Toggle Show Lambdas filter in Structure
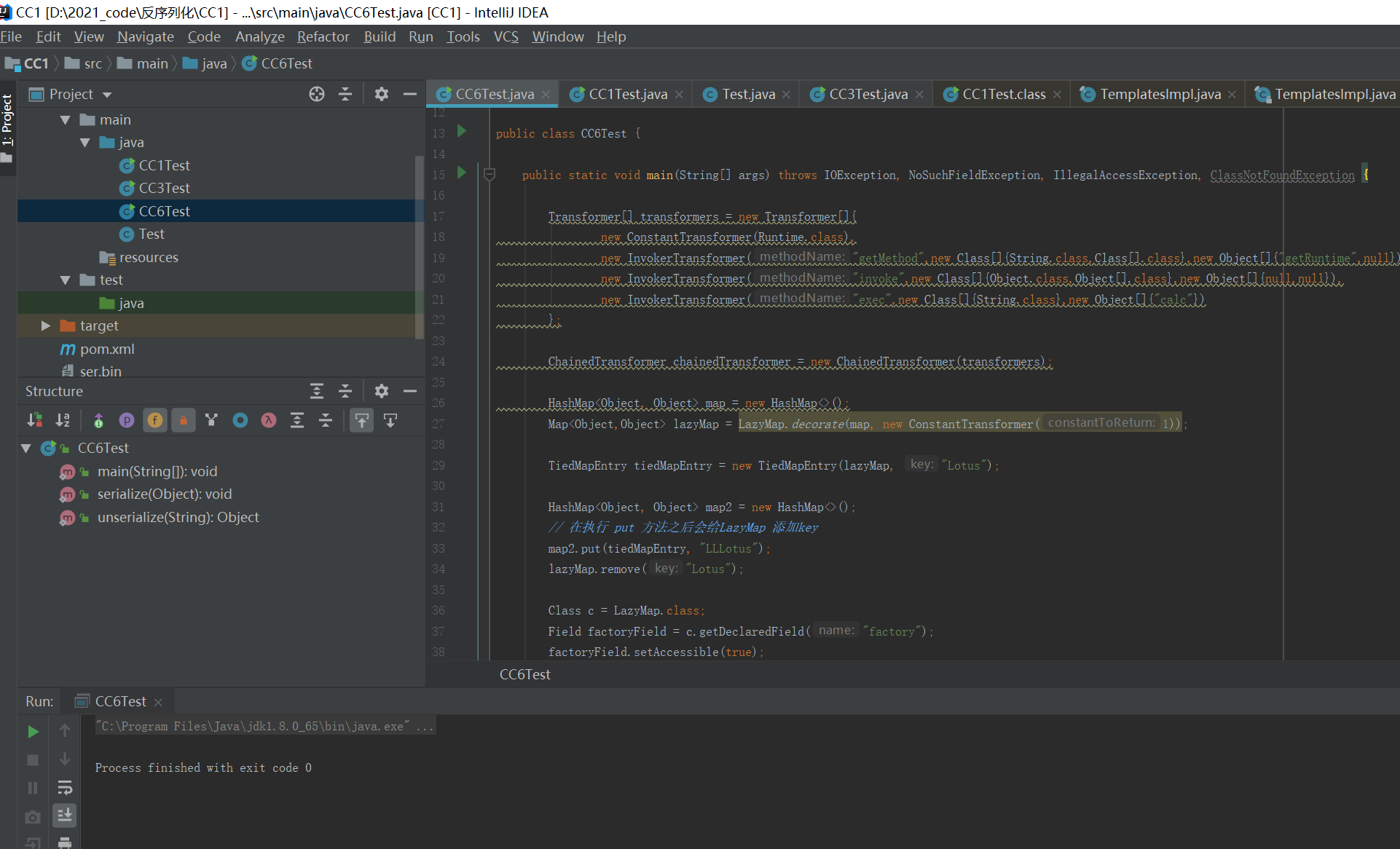This screenshot has width=1400, height=849. pos(269,420)
